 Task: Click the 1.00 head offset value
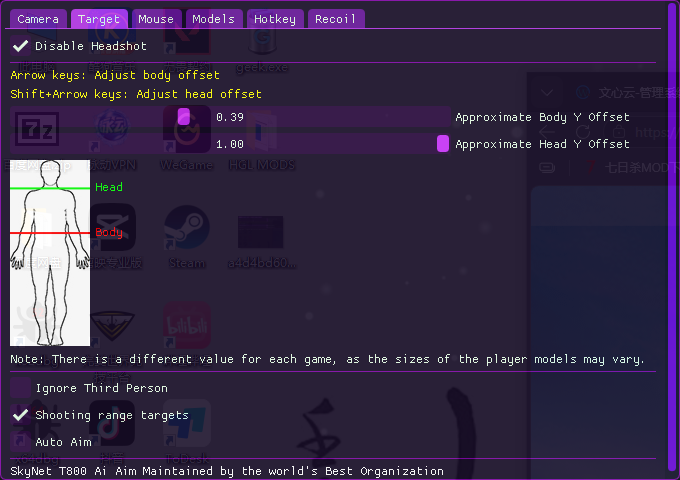(230, 144)
